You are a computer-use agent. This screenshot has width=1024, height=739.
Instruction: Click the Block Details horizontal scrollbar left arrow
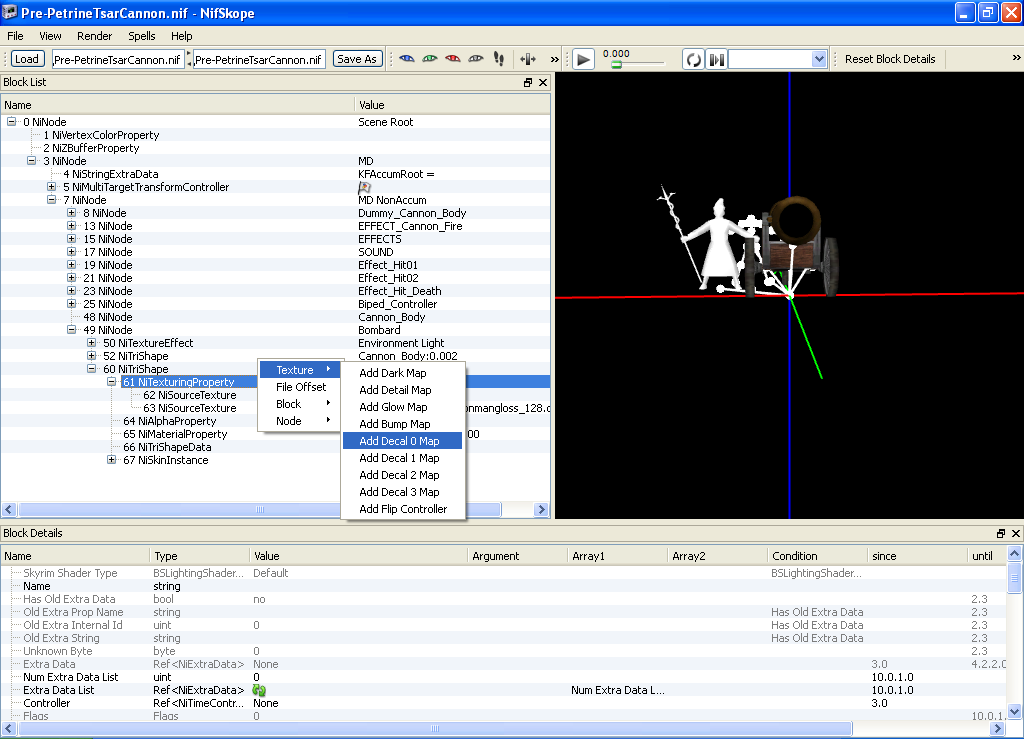9,728
